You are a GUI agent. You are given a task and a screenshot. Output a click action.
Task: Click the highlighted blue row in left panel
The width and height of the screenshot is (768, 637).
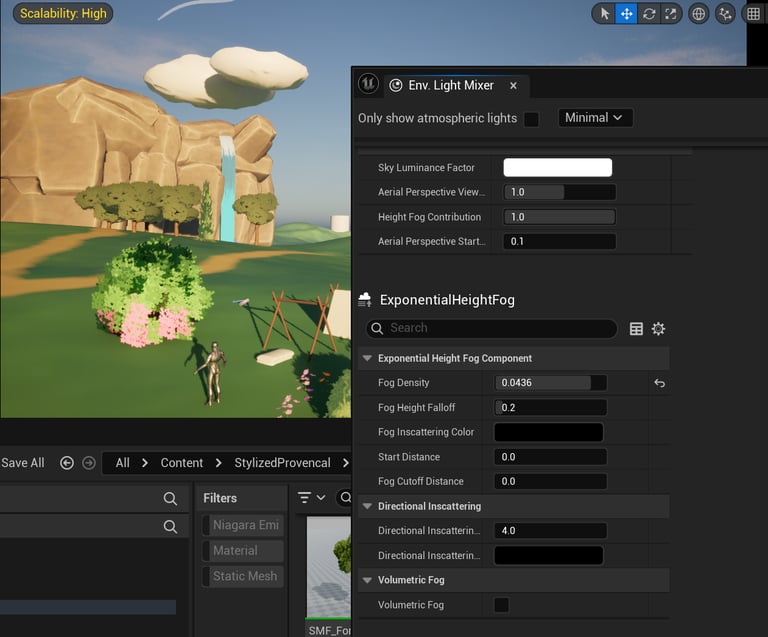tap(88, 607)
